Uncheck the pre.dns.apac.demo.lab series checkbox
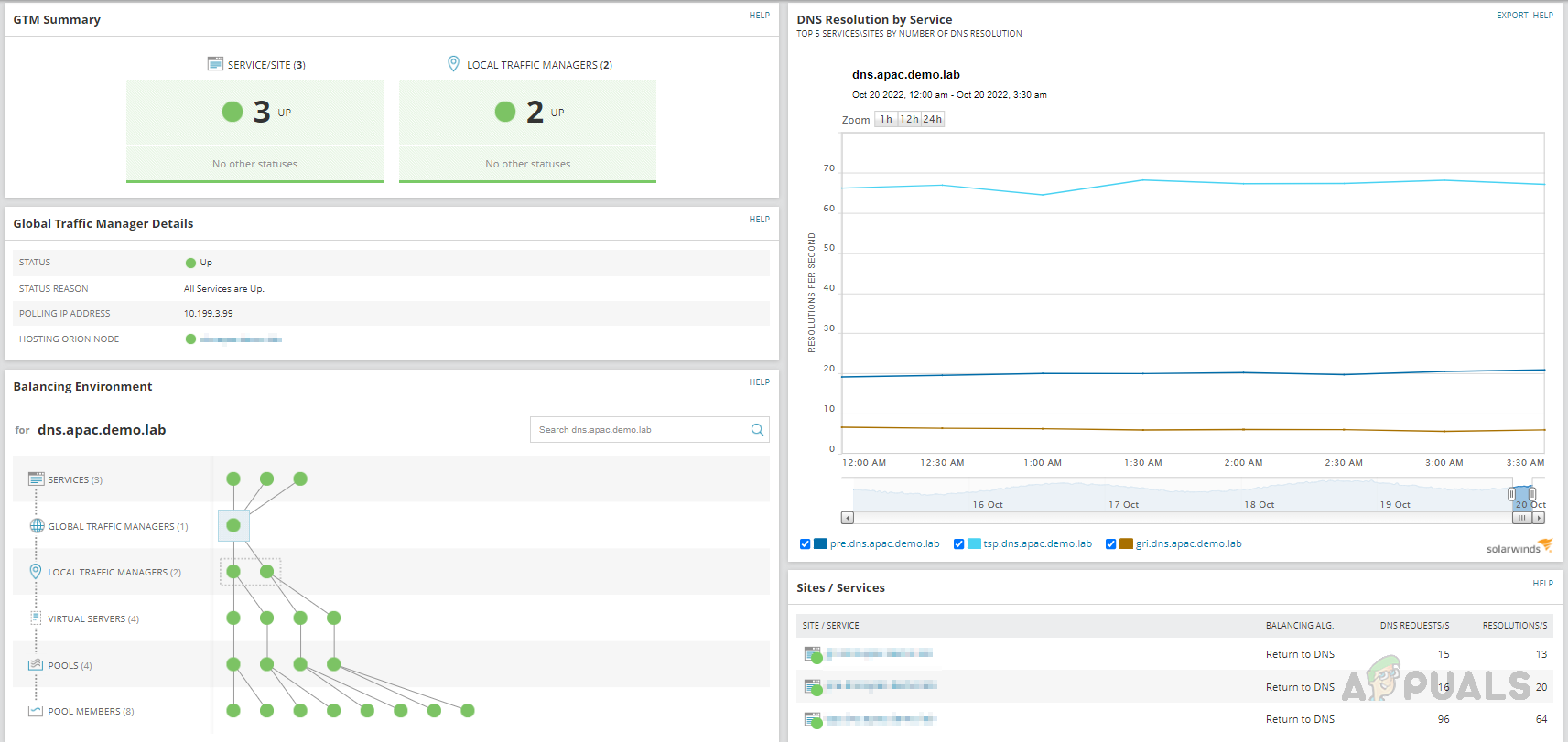The image size is (1568, 742). click(805, 543)
